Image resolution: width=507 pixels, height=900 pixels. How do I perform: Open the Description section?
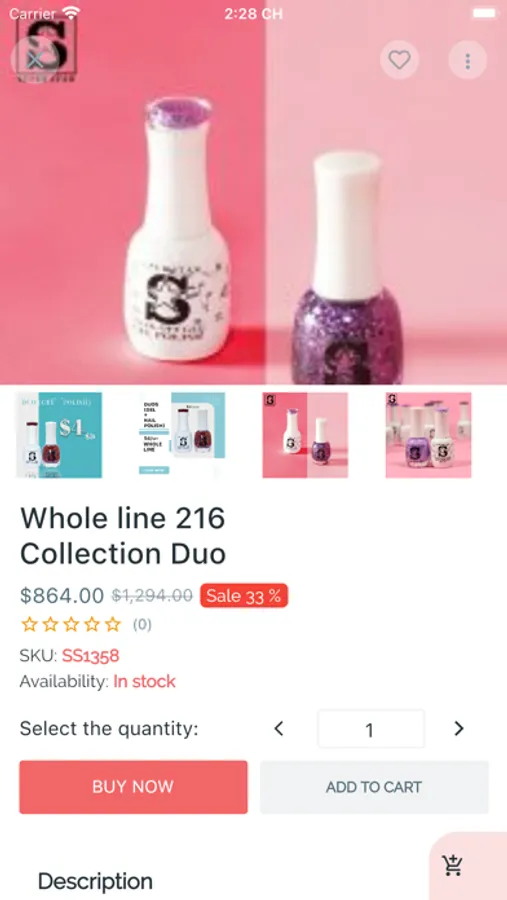[95, 881]
